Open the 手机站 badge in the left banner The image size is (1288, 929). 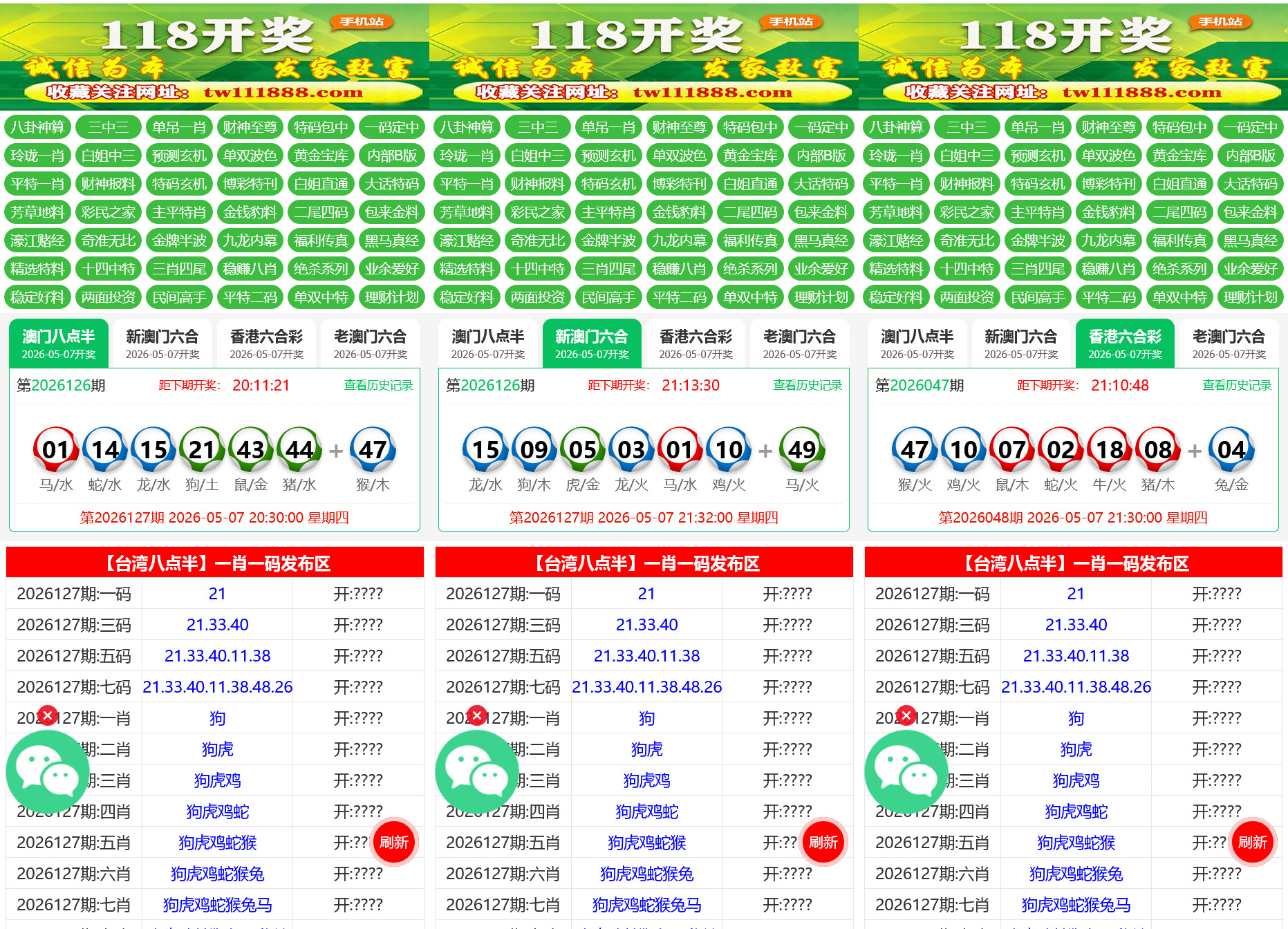click(362, 22)
